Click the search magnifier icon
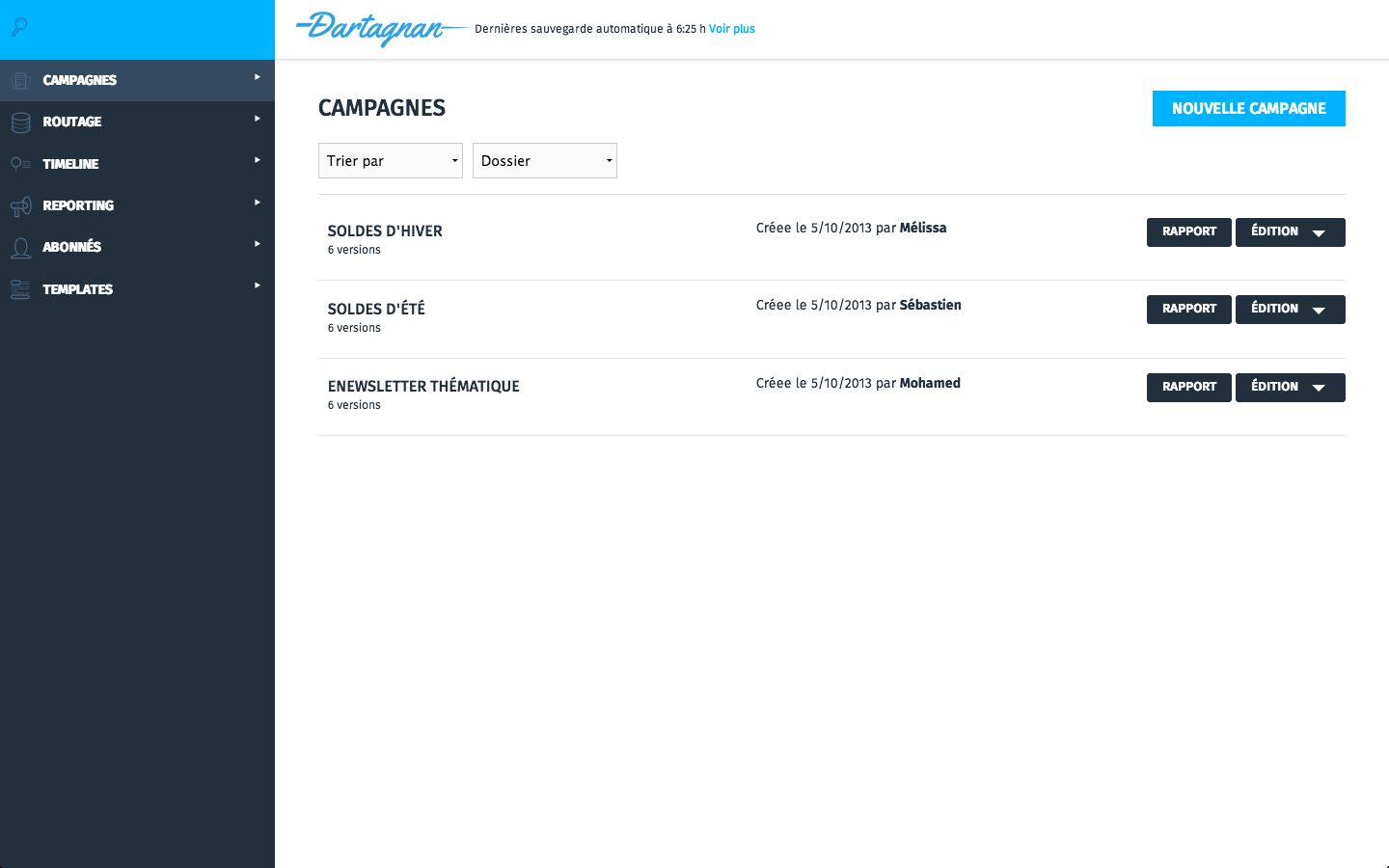The height and width of the screenshot is (868, 1389). coord(19,27)
